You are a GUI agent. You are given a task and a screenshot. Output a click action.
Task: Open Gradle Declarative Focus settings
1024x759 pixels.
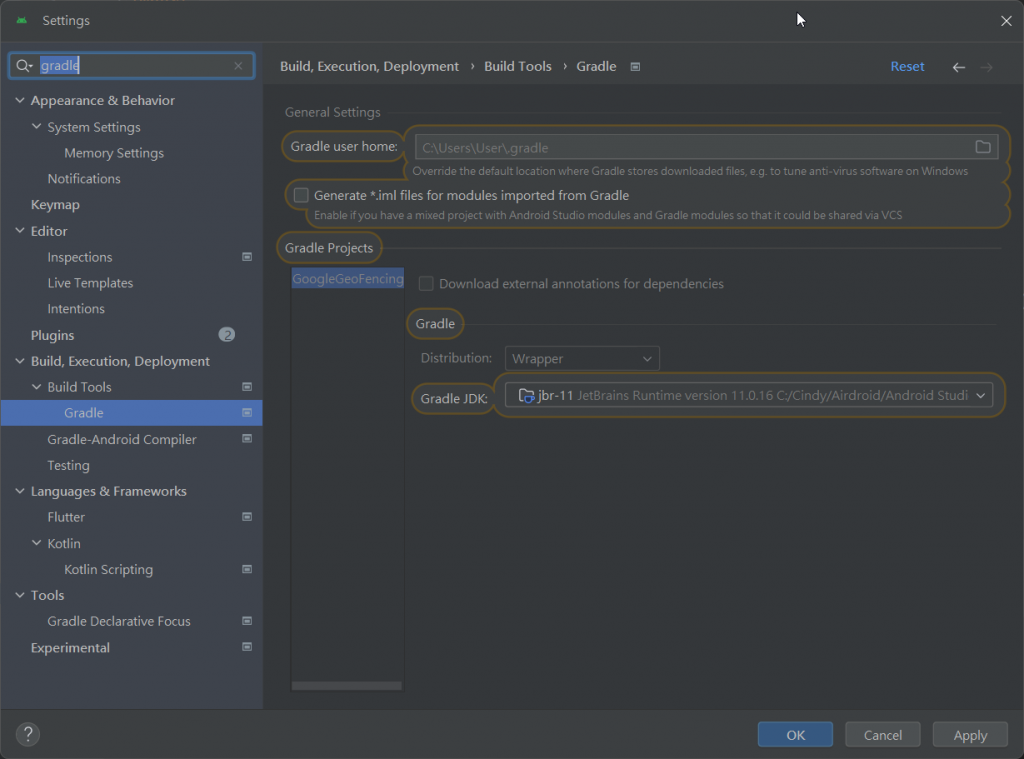coord(119,621)
